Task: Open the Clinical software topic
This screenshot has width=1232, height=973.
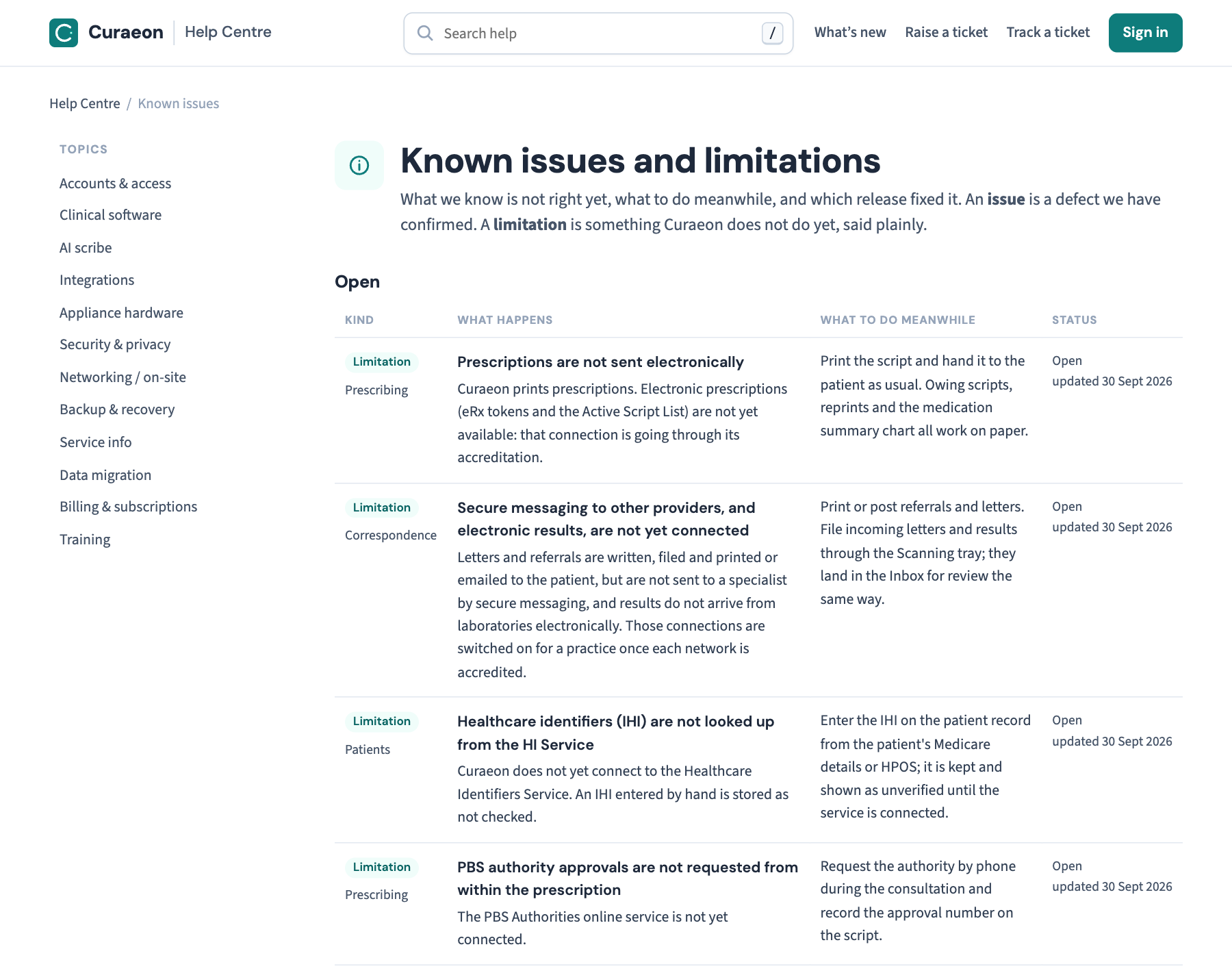Action: click(x=110, y=215)
